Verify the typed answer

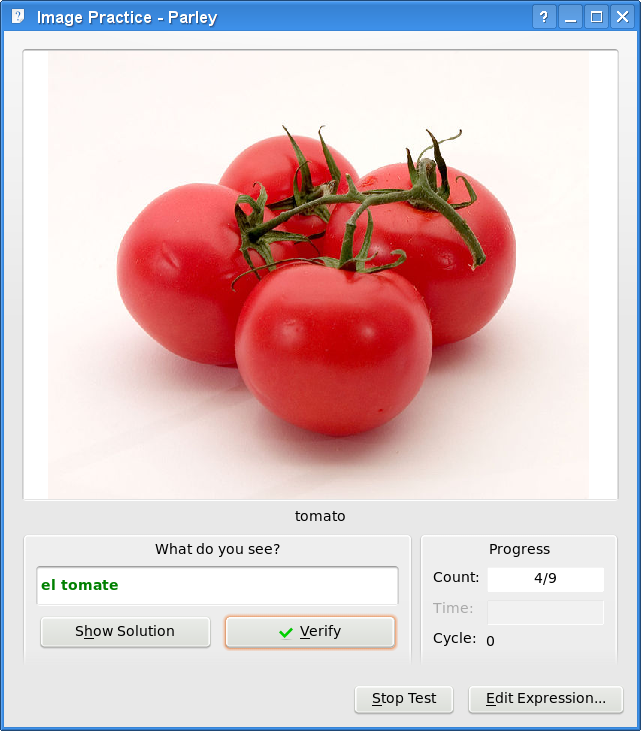tap(310, 632)
